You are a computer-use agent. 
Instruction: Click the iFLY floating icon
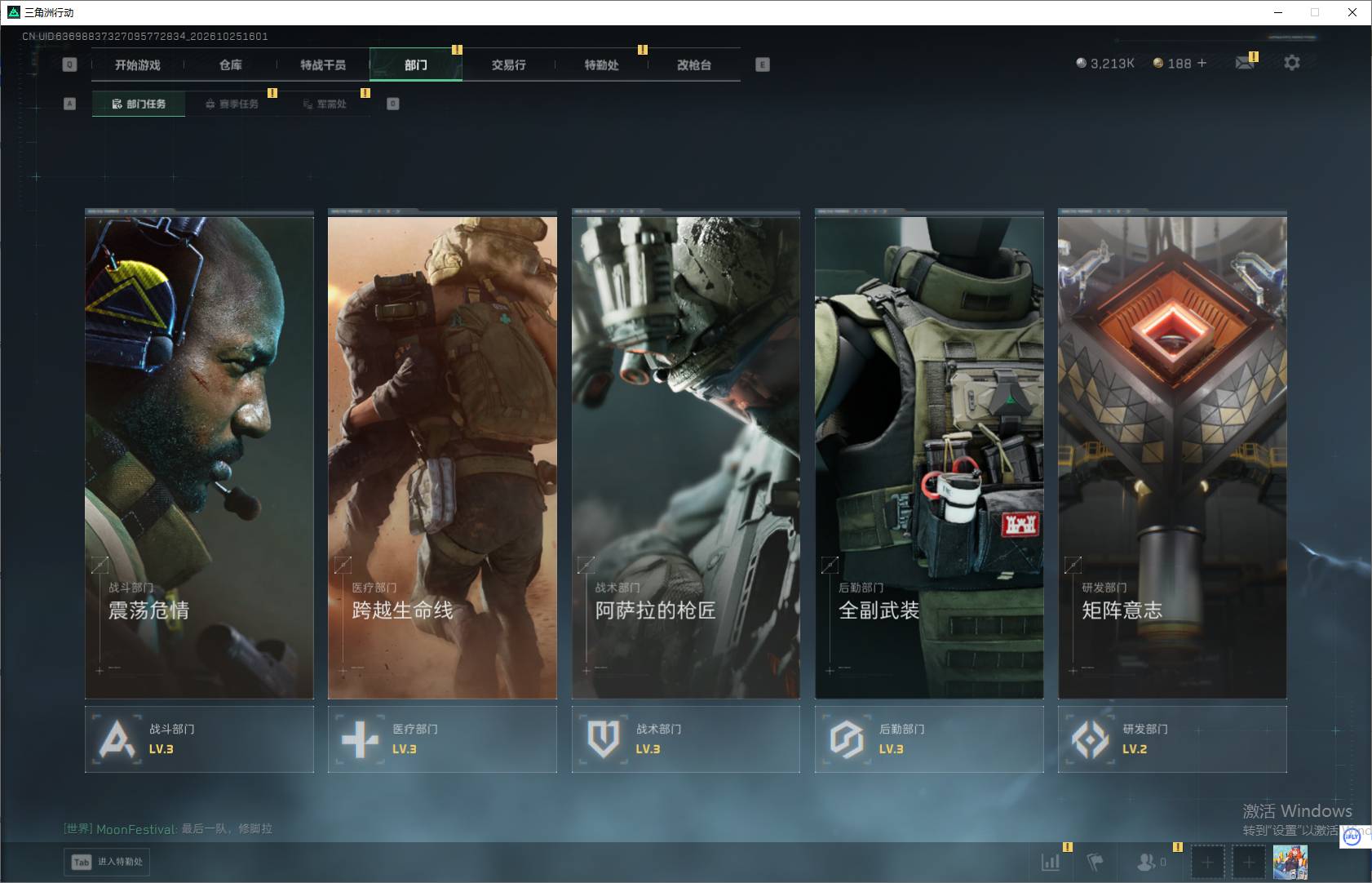click(1352, 836)
